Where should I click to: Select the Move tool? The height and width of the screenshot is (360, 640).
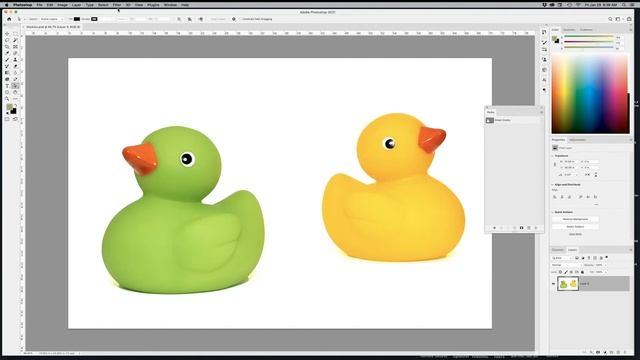click(x=7, y=33)
